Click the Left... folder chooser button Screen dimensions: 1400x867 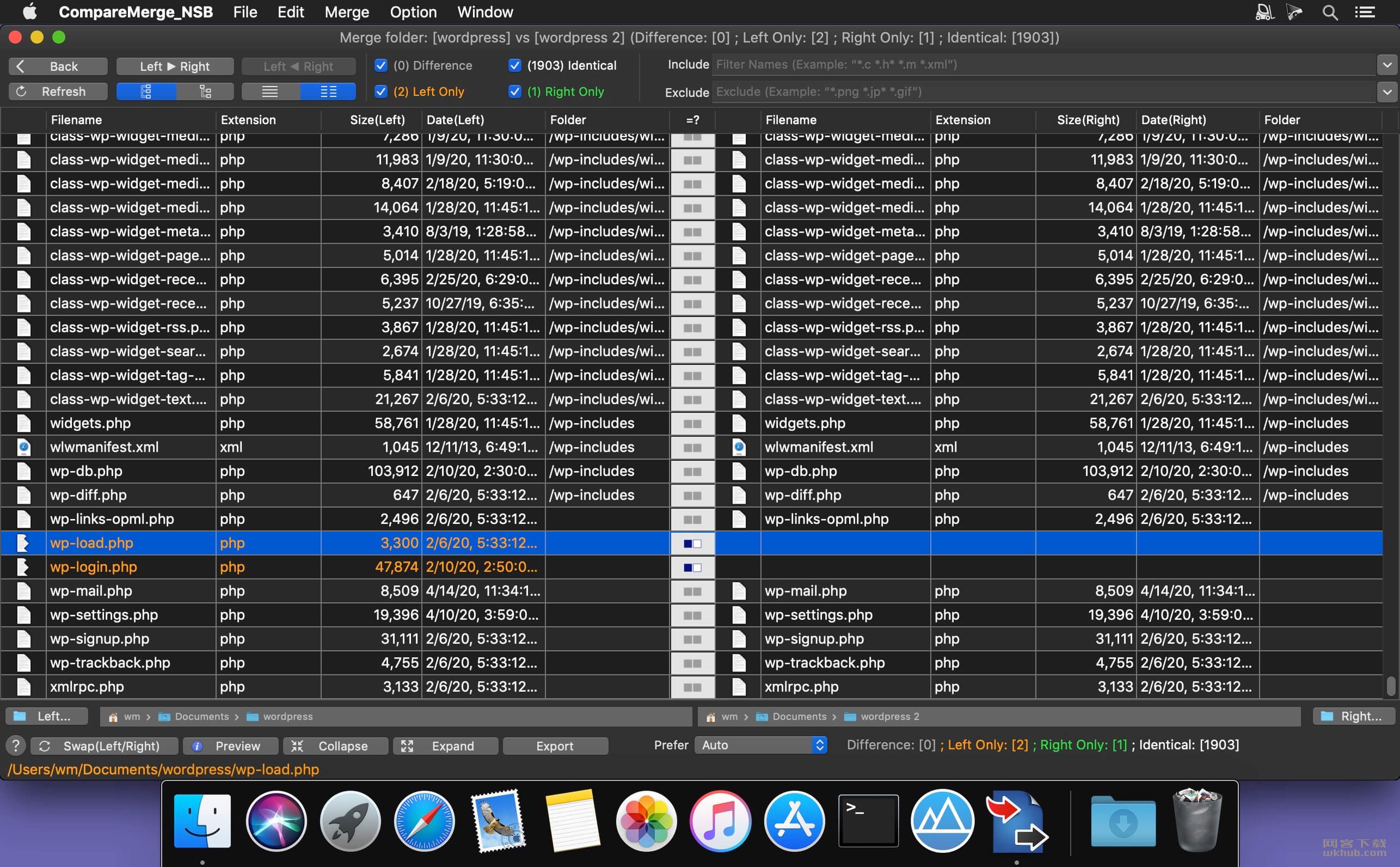tap(47, 716)
